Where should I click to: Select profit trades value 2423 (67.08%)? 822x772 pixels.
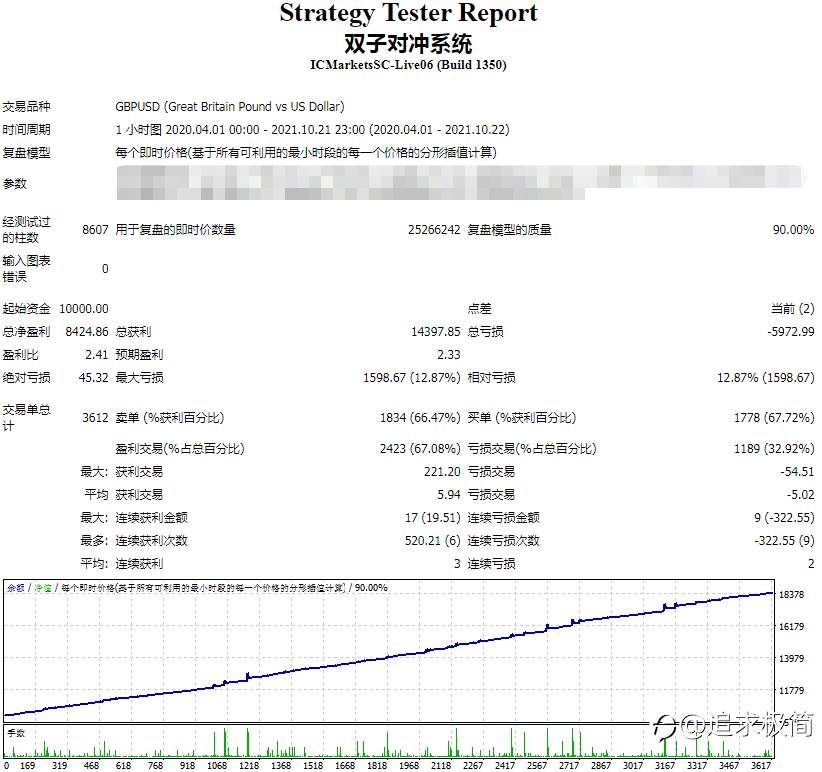(x=420, y=448)
